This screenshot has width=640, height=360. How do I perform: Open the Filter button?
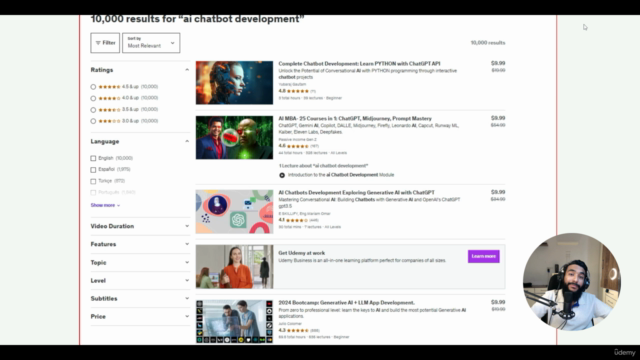(105, 43)
